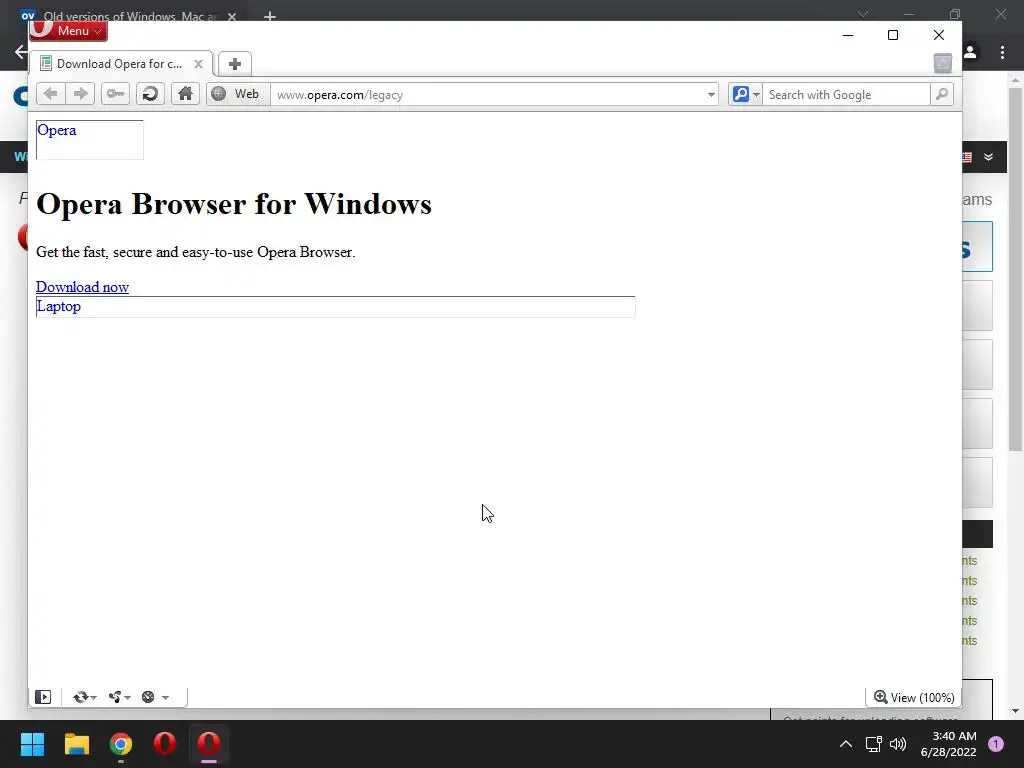Open the Windows Start menu

32,744
